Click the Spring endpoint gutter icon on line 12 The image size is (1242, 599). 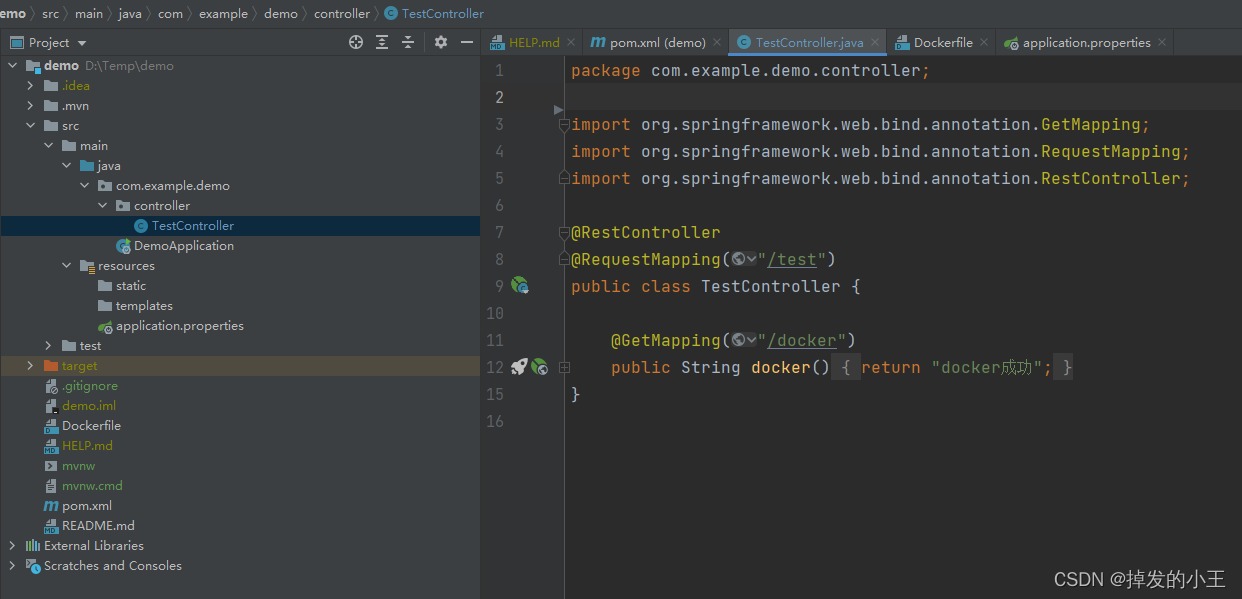point(540,367)
